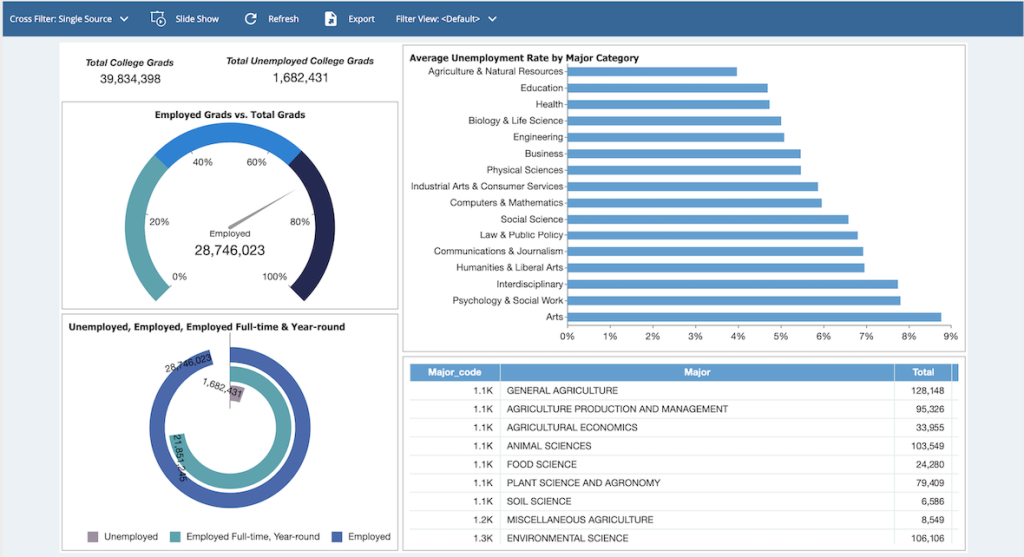
Task: Select the Arts bar in chart
Action: pyautogui.click(x=754, y=317)
